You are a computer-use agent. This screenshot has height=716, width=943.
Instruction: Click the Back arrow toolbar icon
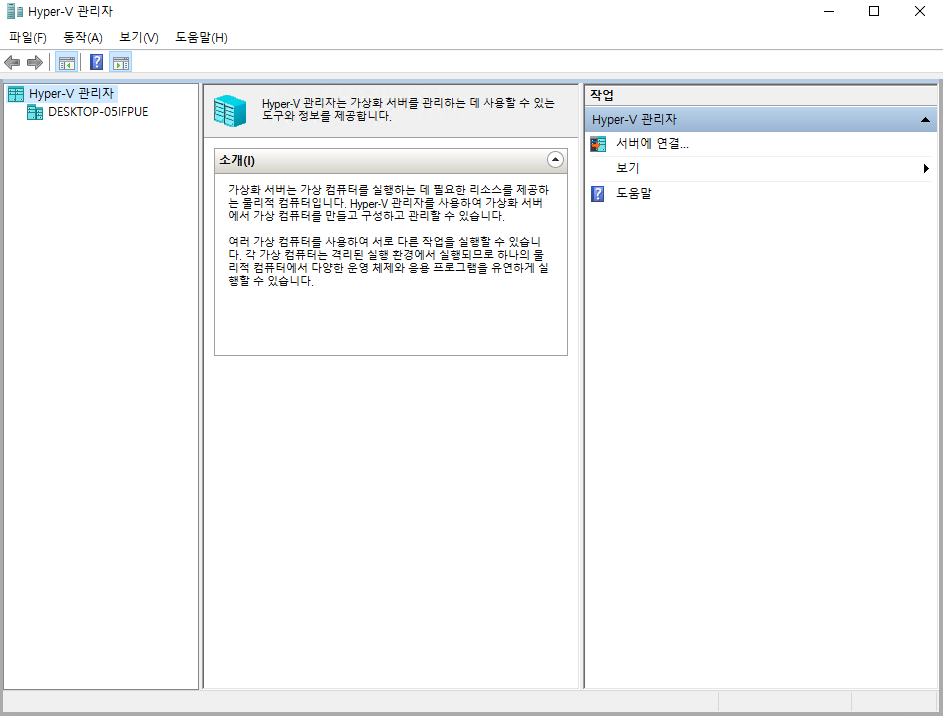click(12, 62)
